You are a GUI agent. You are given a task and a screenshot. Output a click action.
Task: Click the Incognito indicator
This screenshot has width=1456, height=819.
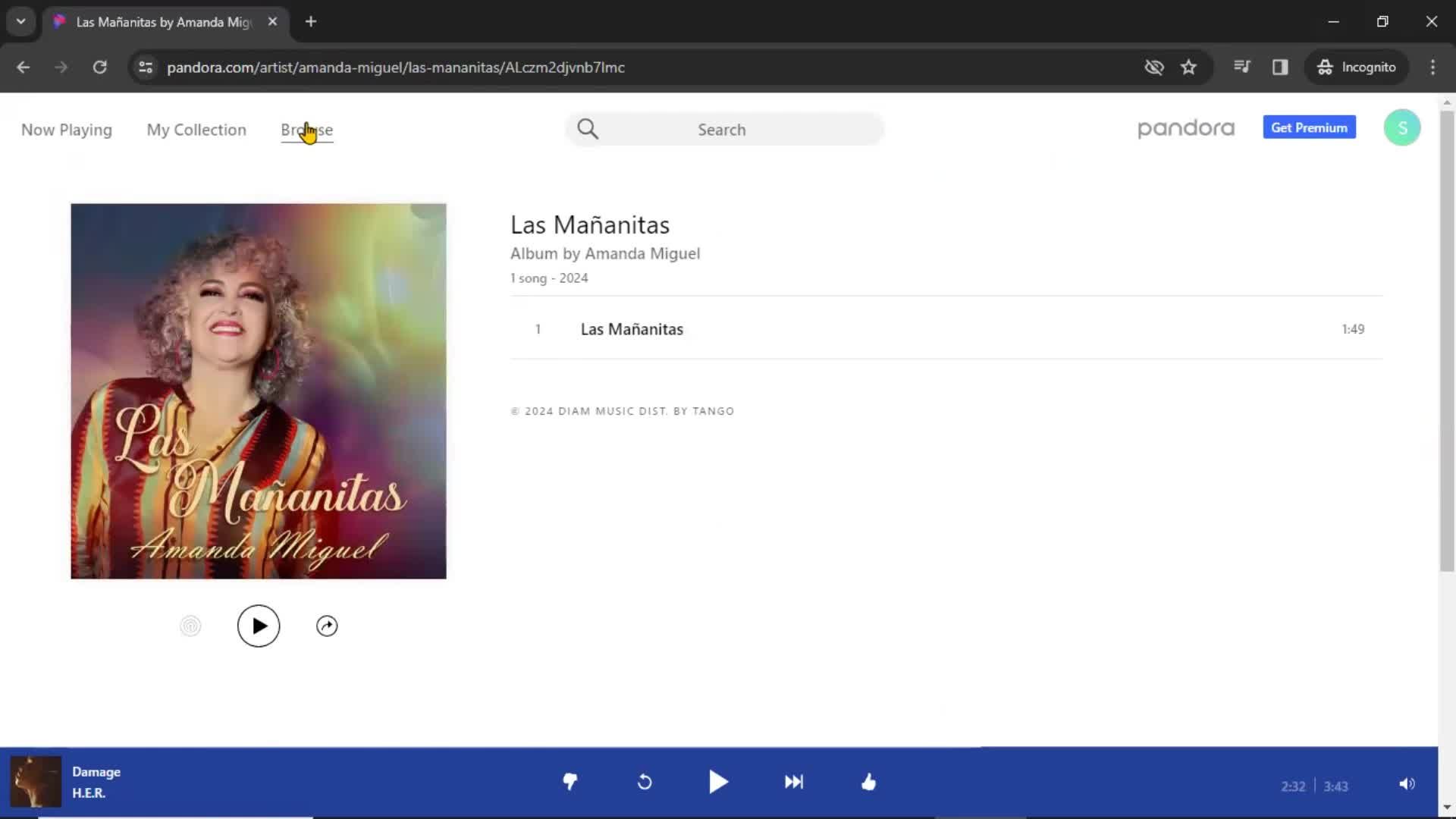pos(1357,67)
